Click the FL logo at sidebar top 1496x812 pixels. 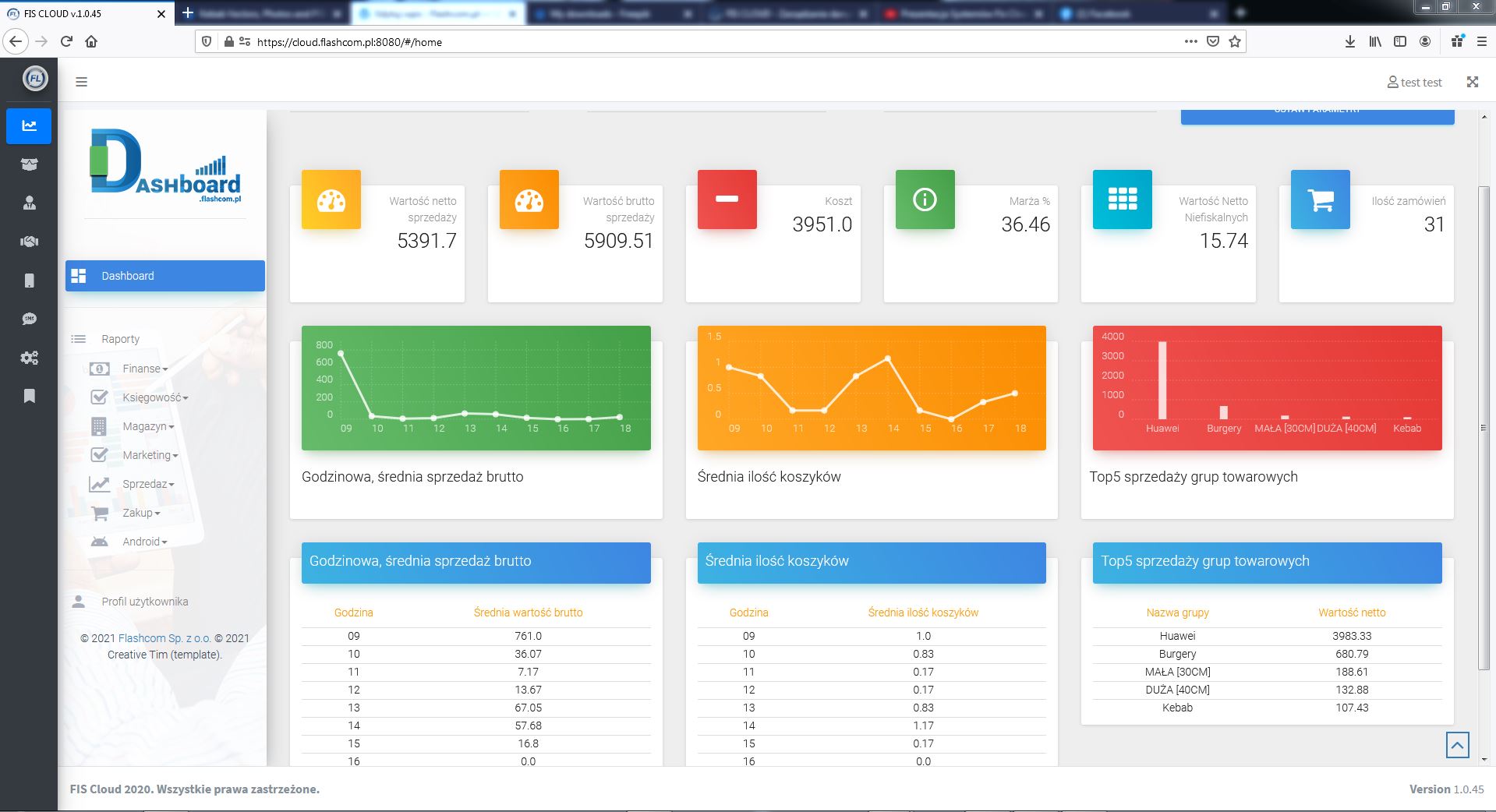(35, 79)
